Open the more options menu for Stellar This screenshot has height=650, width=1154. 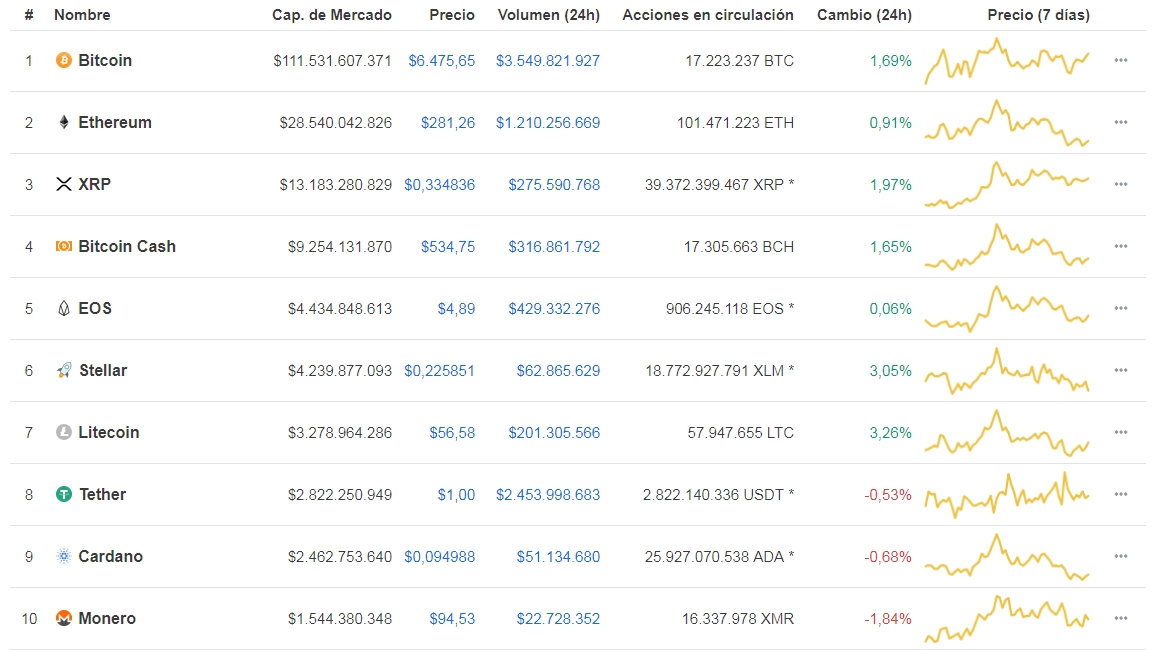pos(1121,370)
